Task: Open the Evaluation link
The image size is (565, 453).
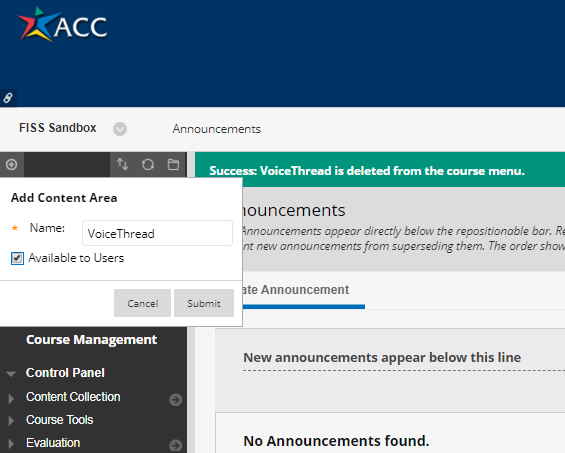Action: tap(53, 443)
